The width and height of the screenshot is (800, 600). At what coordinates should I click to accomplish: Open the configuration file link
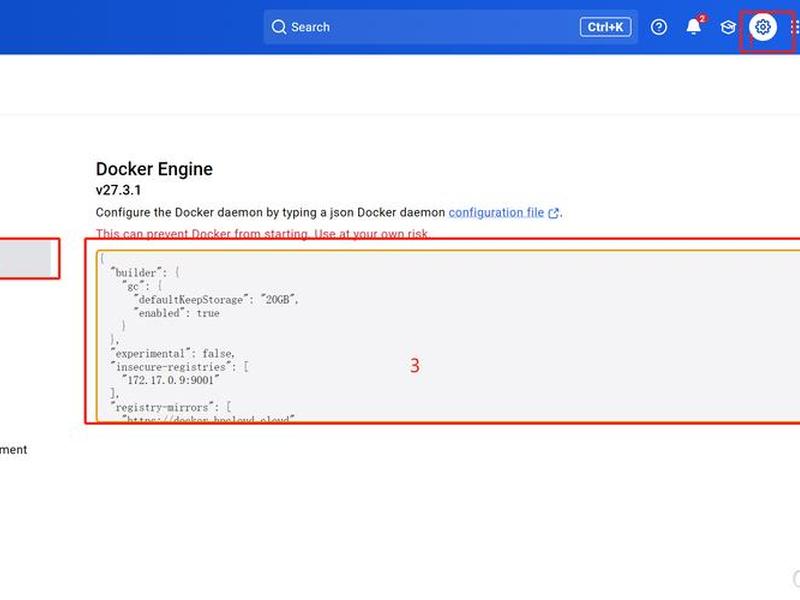(496, 212)
